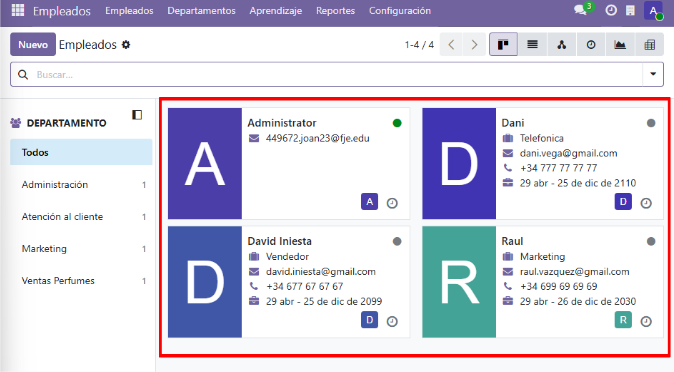Open Administrator's large avatar thumbnail
Image resolution: width=674 pixels, height=372 pixels.
(x=205, y=163)
